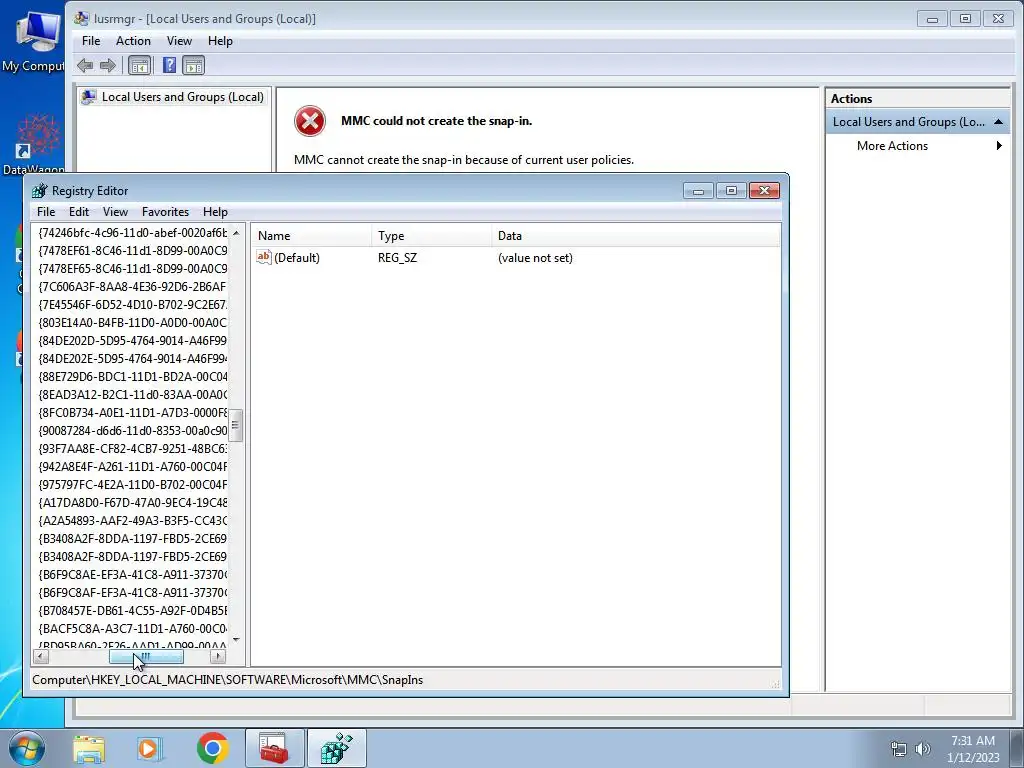This screenshot has height=768, width=1024.
Task: Click the network tray icon
Action: tap(899, 749)
